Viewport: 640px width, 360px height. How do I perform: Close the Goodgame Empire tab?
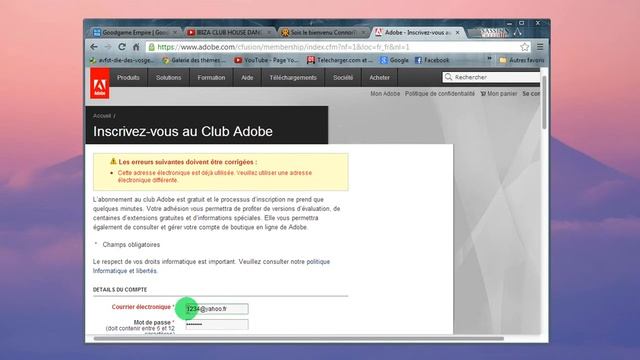175,32
